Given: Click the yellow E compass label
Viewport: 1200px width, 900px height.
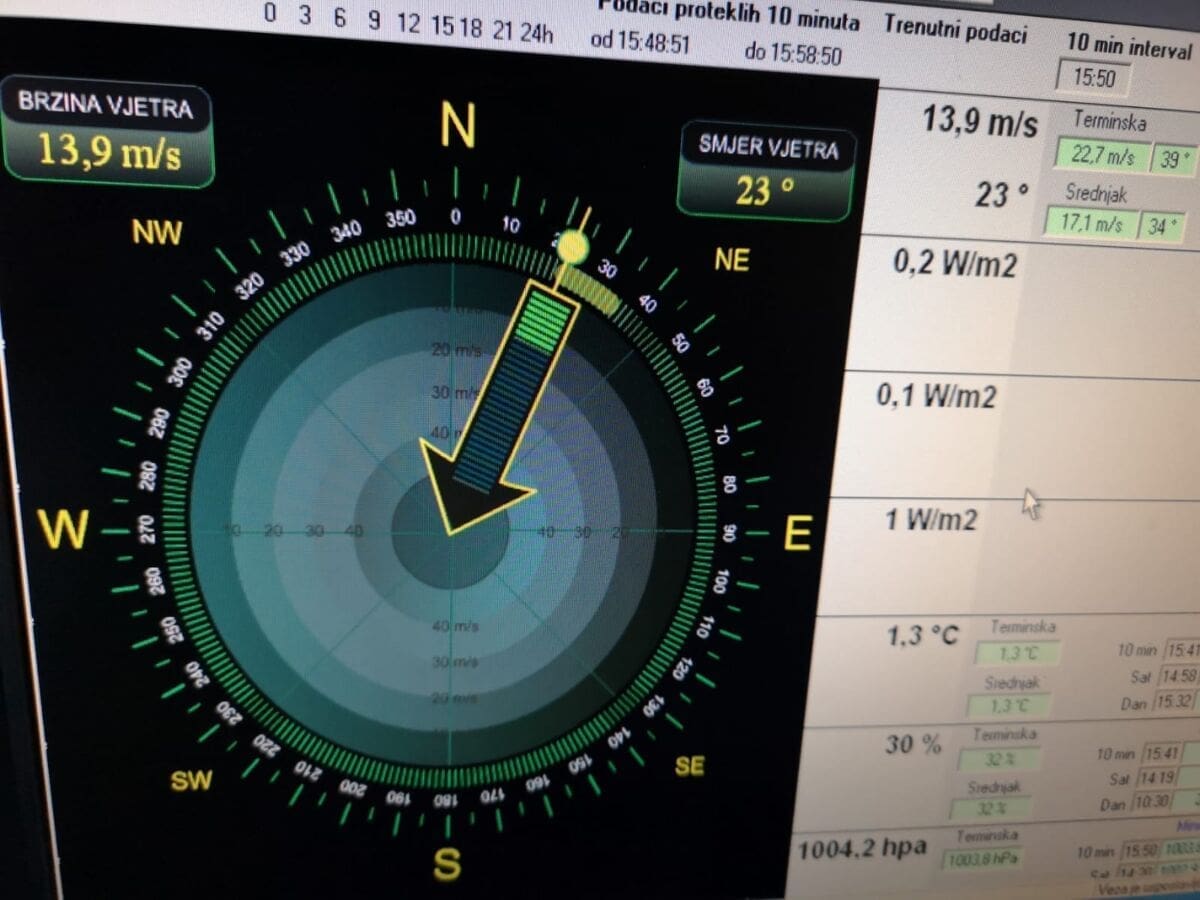Looking at the screenshot, I should point(796,535).
